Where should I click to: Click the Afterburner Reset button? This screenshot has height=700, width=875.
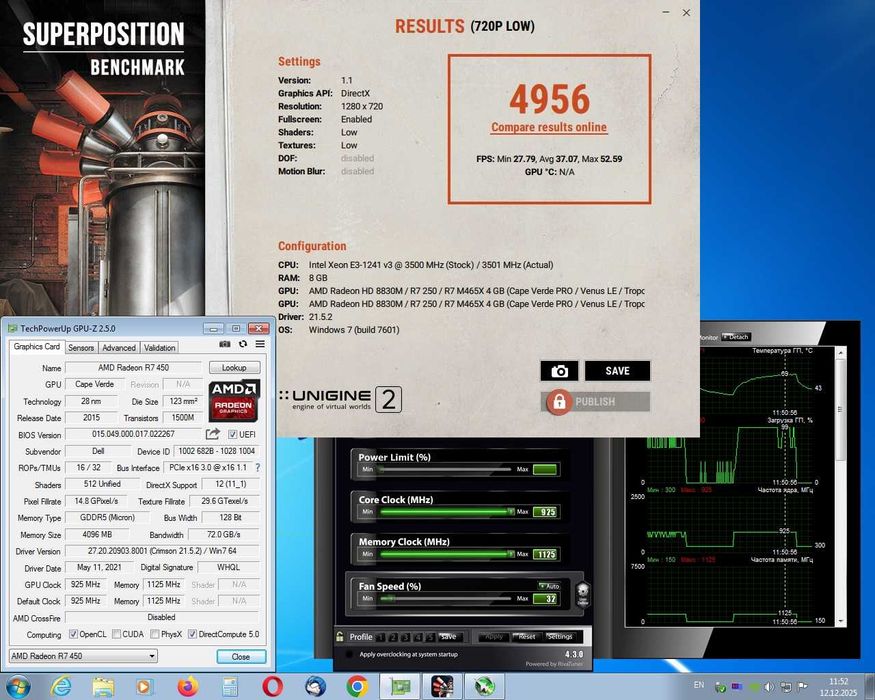coord(526,637)
